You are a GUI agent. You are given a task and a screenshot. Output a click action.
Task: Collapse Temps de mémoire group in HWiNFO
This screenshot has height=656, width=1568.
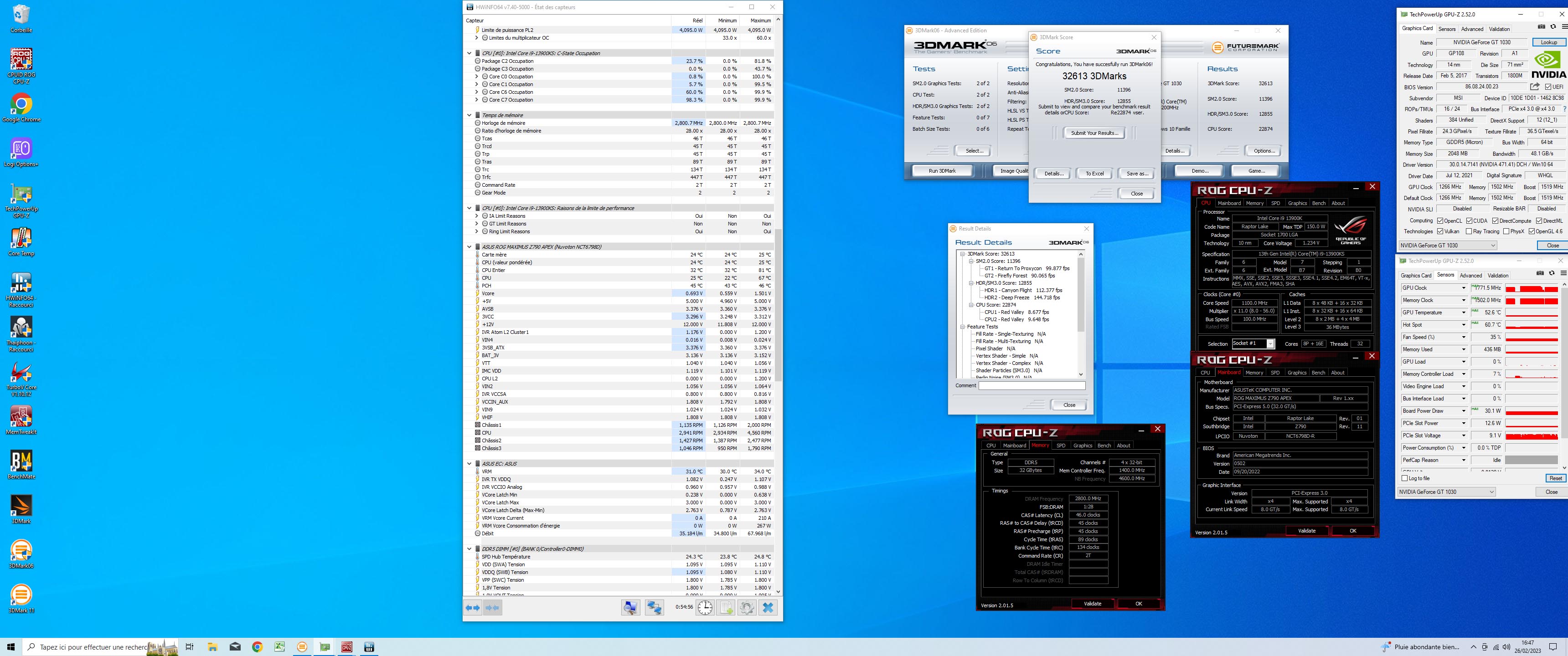(469, 115)
